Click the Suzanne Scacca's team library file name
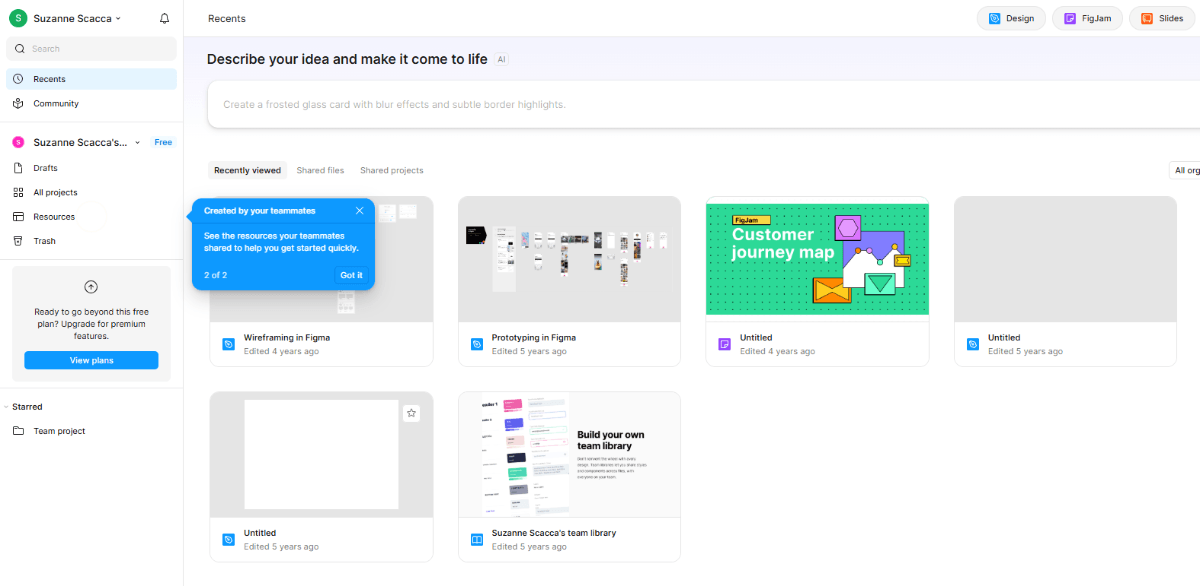The height and width of the screenshot is (586, 1200). click(554, 533)
